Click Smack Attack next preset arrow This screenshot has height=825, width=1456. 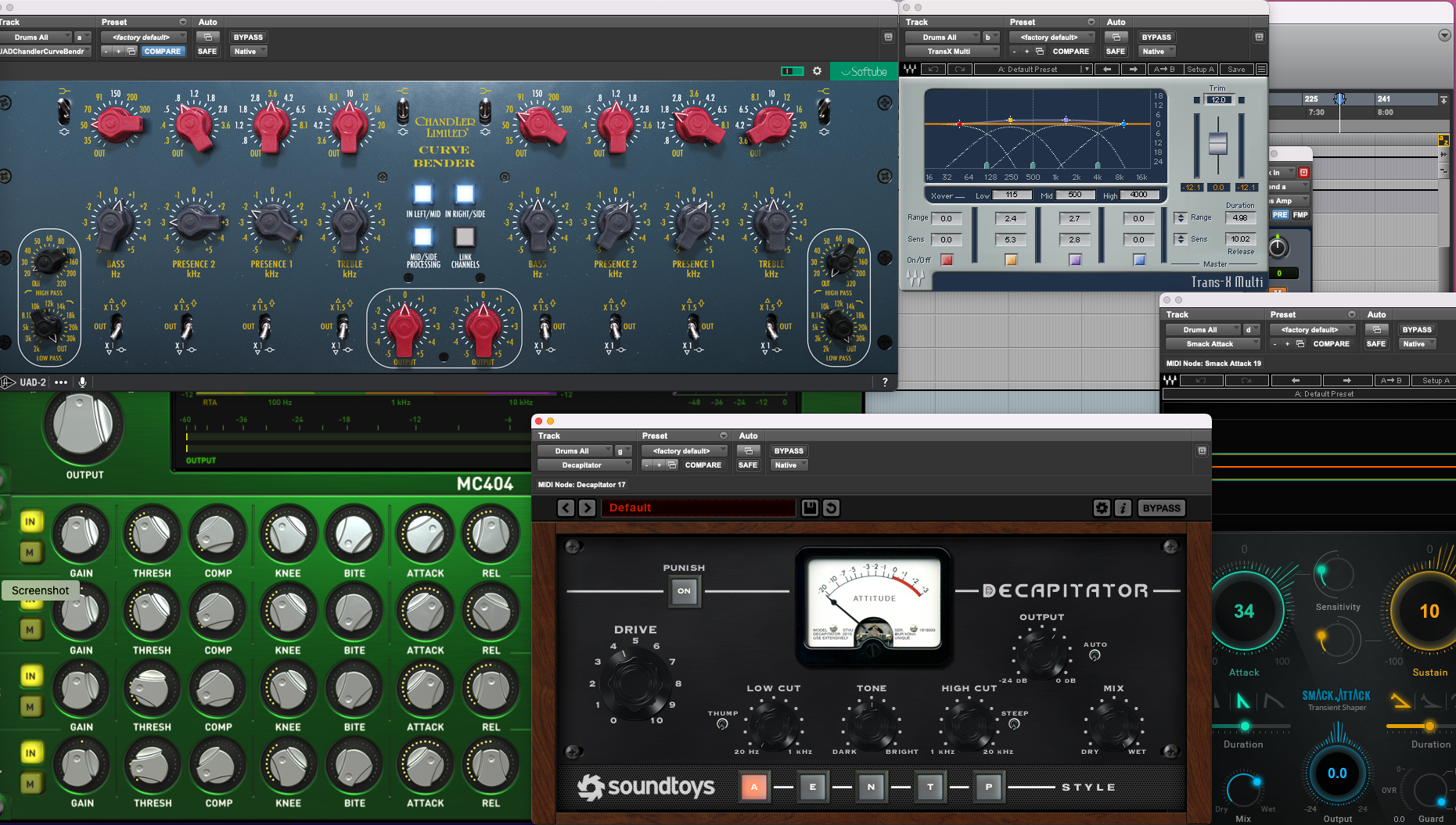tap(1346, 380)
